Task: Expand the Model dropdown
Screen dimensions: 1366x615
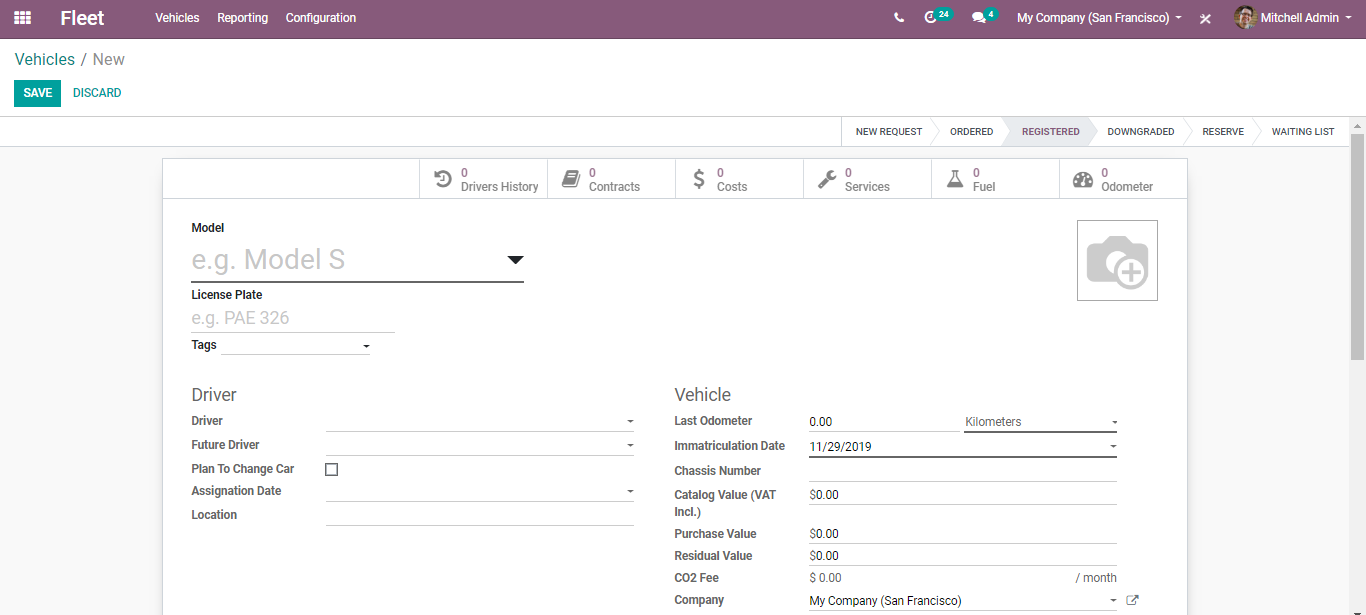Action: click(x=514, y=260)
